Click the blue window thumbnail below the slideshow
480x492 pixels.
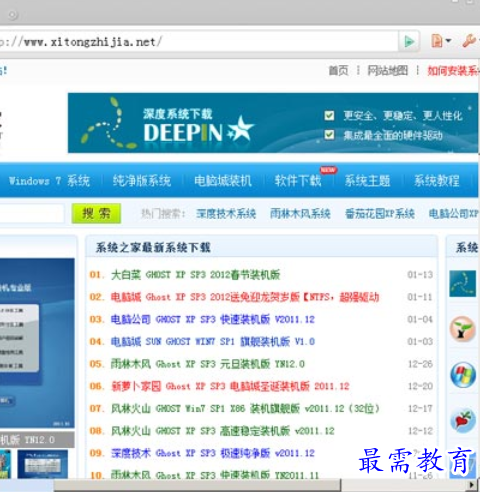pyautogui.click(x=43, y=464)
